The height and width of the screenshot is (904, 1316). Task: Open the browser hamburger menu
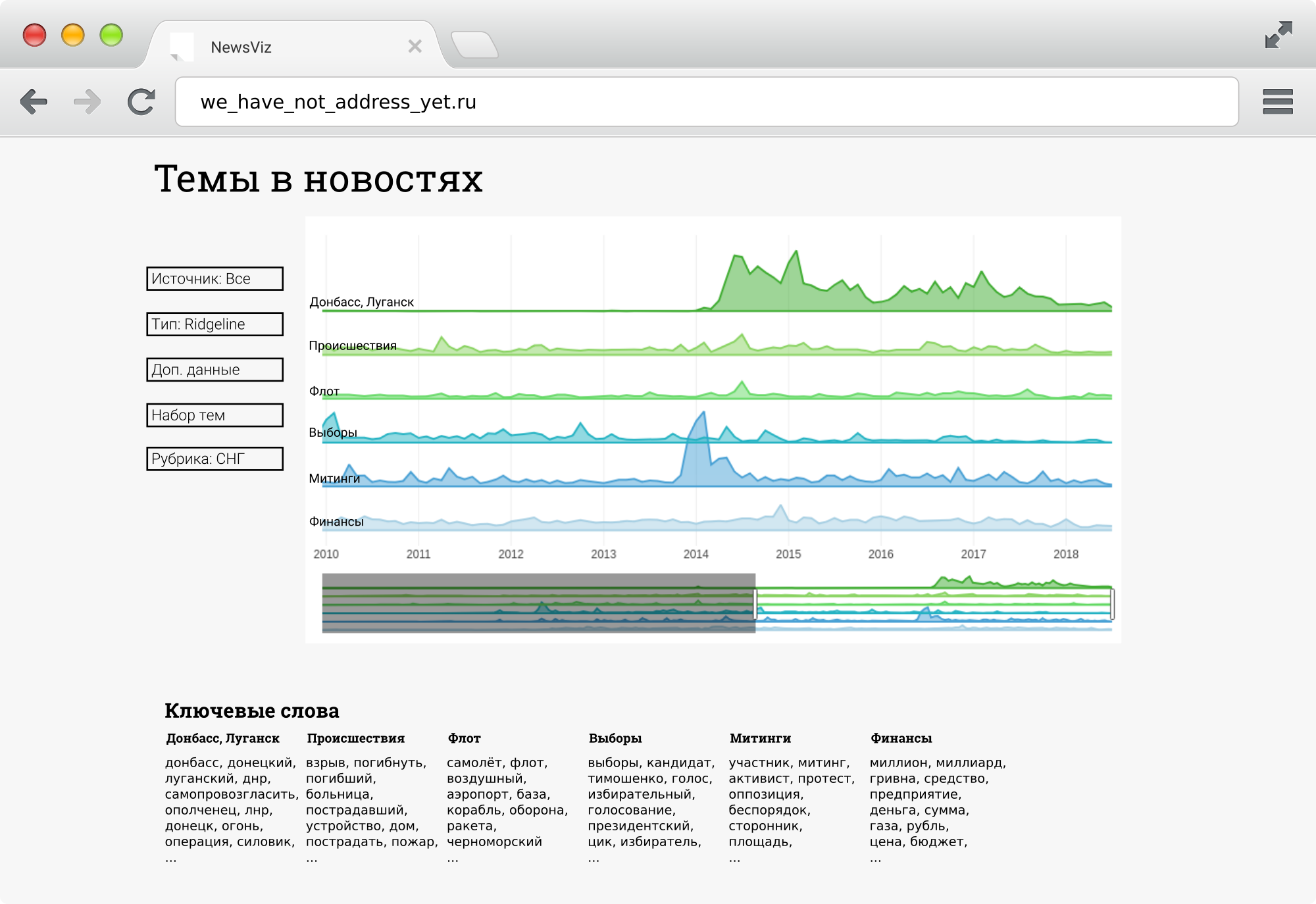pos(1277,102)
